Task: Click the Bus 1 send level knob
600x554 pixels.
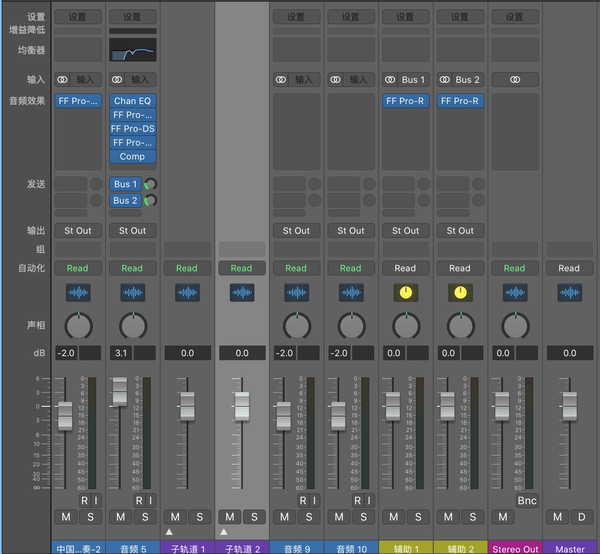Action: [x=151, y=185]
